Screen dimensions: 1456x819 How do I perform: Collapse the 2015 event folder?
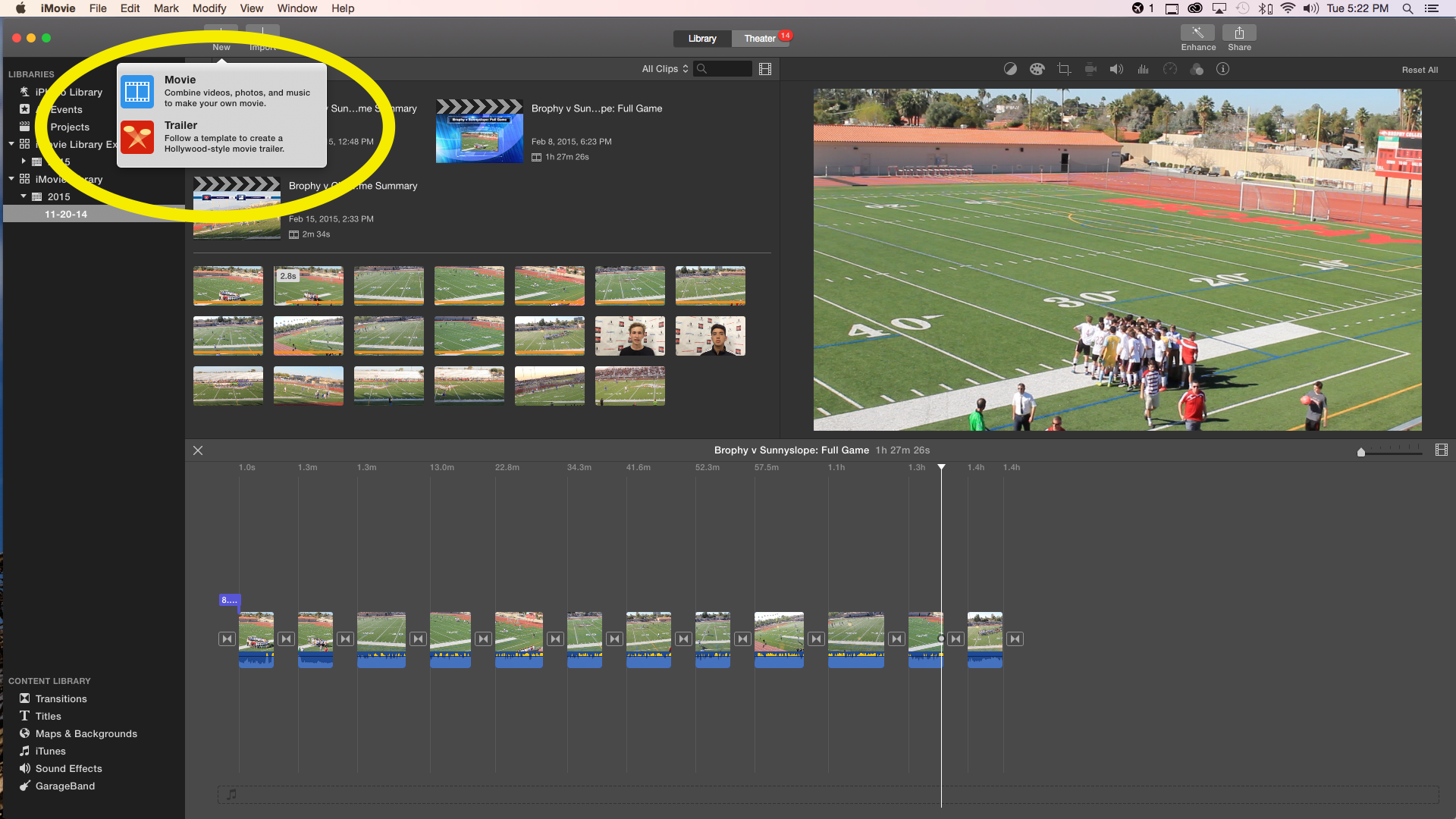point(24,196)
